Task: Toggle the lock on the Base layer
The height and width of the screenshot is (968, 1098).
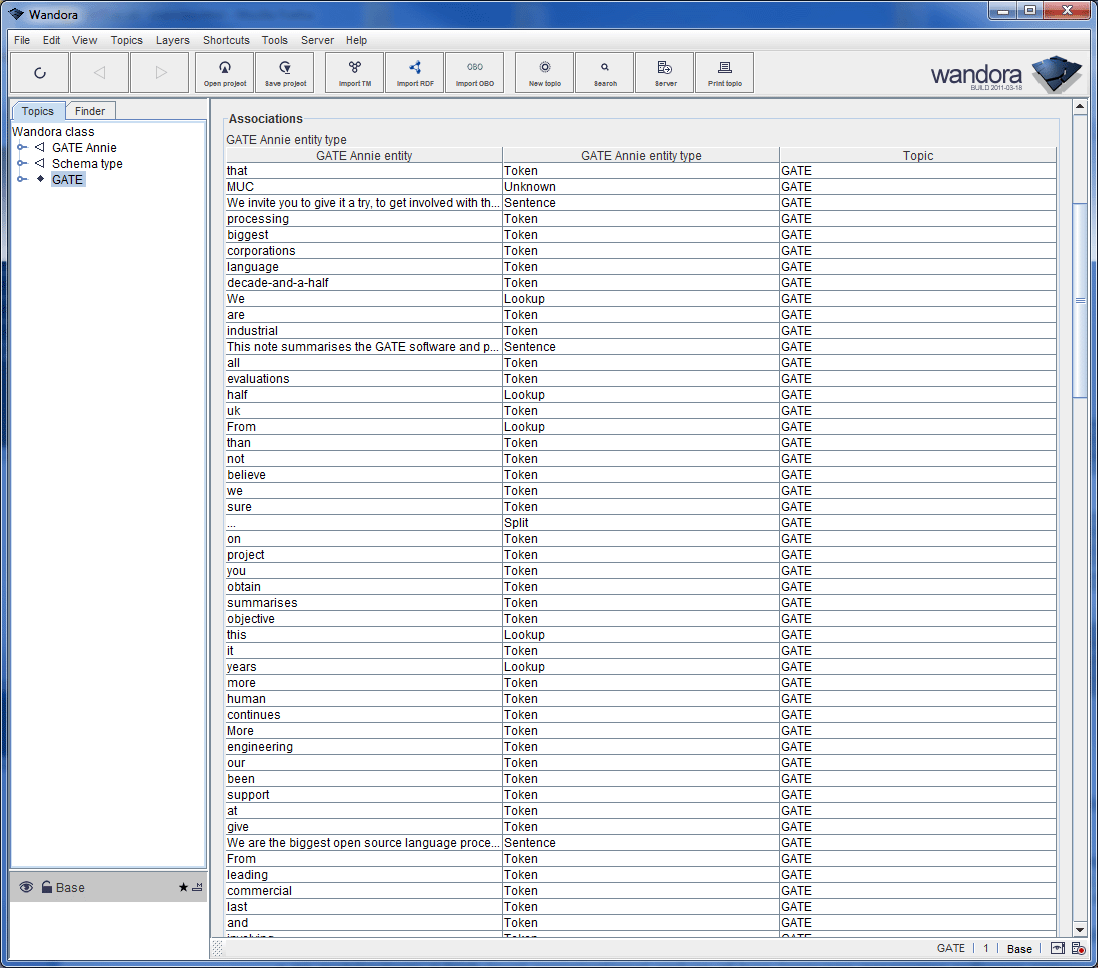Action: [x=46, y=887]
